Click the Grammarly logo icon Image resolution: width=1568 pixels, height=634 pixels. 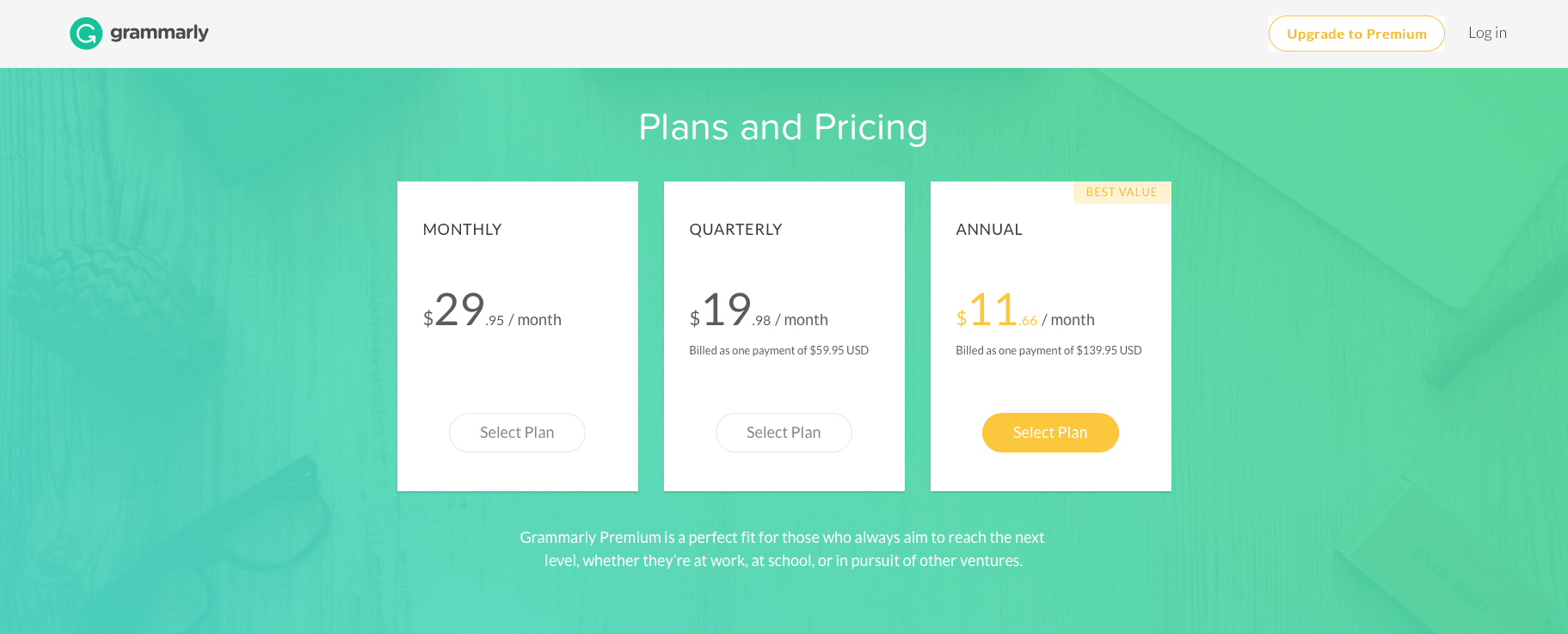(x=85, y=33)
